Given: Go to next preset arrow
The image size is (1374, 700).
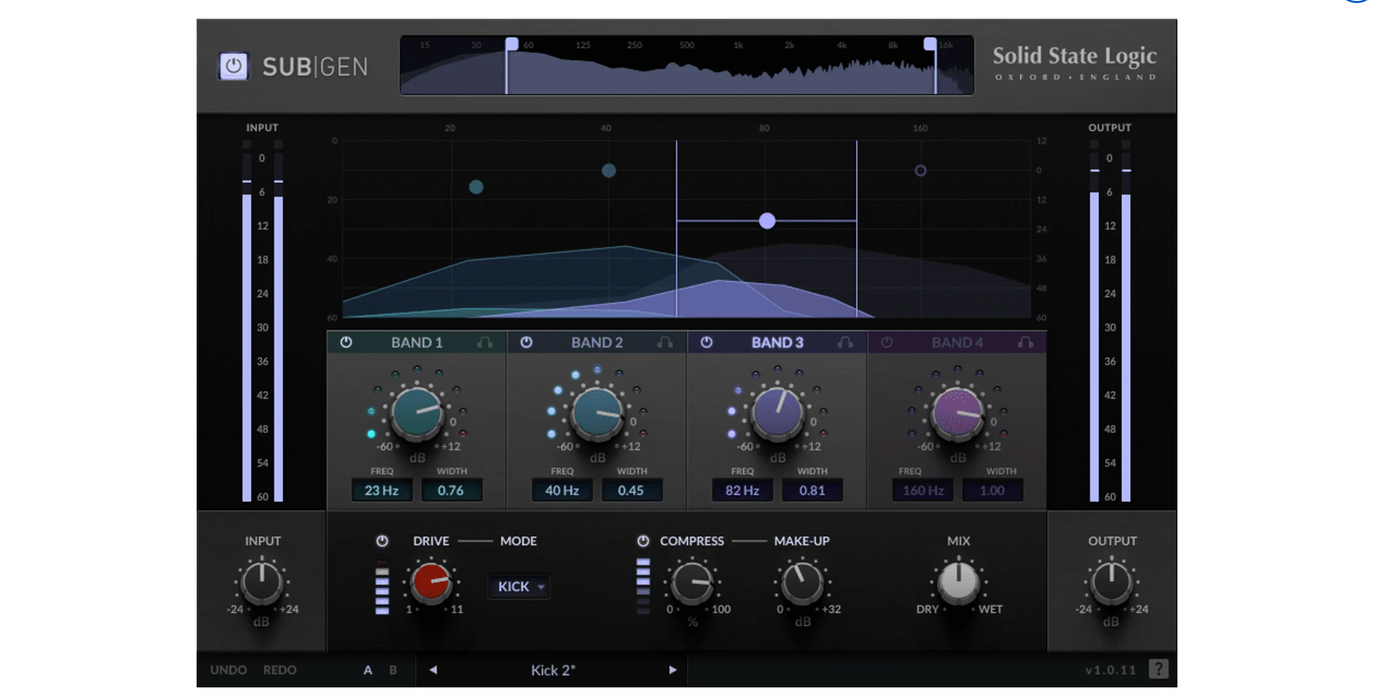Looking at the screenshot, I should (x=673, y=670).
